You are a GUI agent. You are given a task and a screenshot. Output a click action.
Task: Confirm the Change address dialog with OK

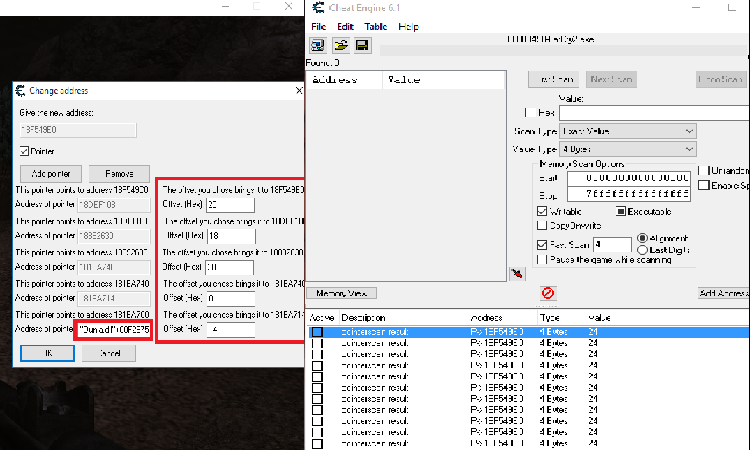pyautogui.click(x=47, y=353)
